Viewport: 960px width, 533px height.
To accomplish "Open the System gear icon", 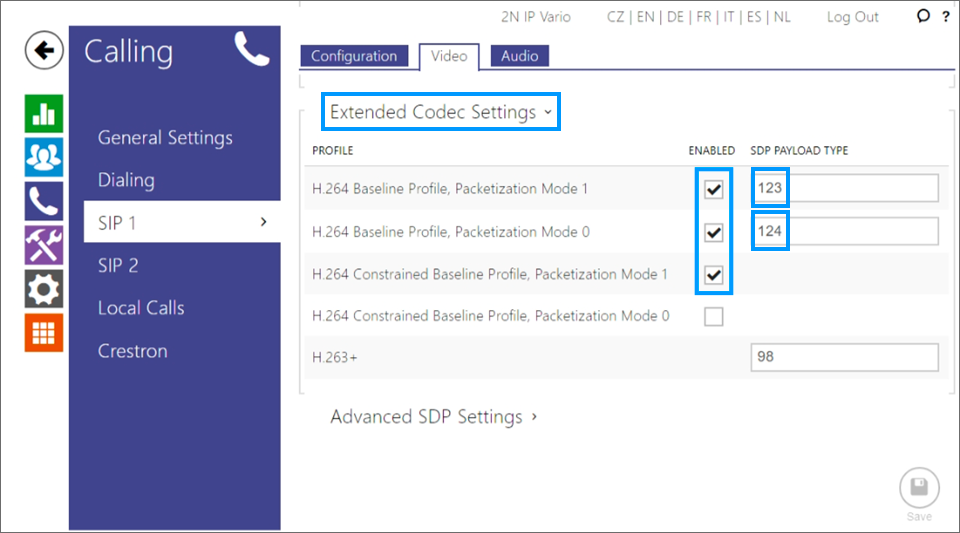I will tap(44, 289).
